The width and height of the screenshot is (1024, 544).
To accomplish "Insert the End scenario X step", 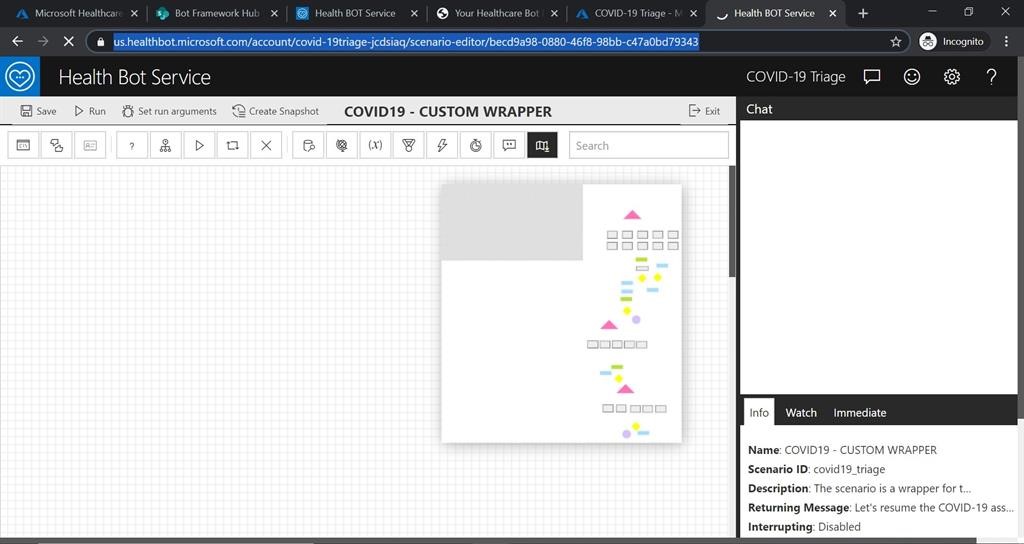I will pyautogui.click(x=266, y=146).
